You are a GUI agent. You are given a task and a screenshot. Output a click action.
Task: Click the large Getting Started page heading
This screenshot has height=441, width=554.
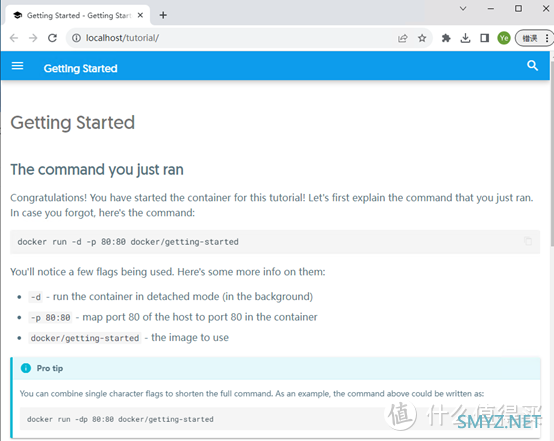(72, 123)
